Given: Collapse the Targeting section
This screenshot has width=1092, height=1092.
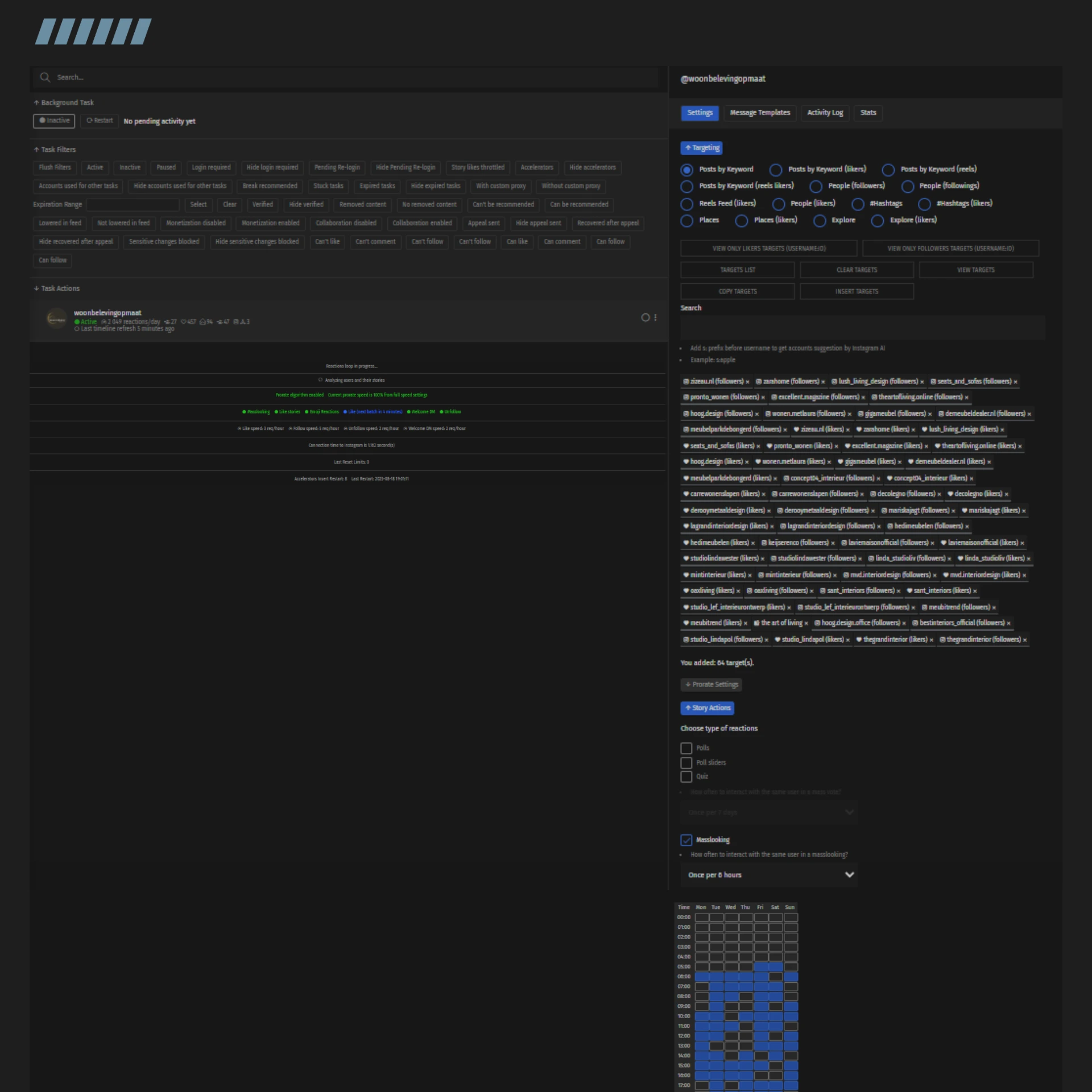Looking at the screenshot, I should click(x=701, y=148).
